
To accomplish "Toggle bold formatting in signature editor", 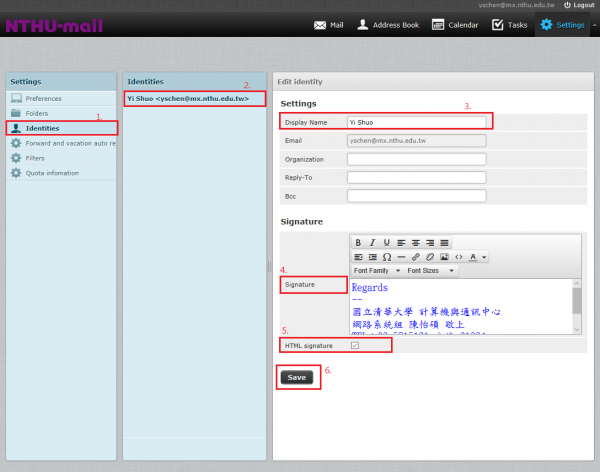I will pyautogui.click(x=358, y=243).
